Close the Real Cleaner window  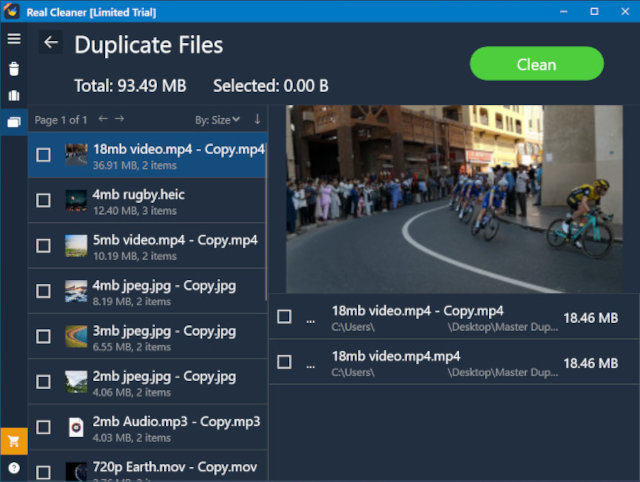click(x=625, y=11)
